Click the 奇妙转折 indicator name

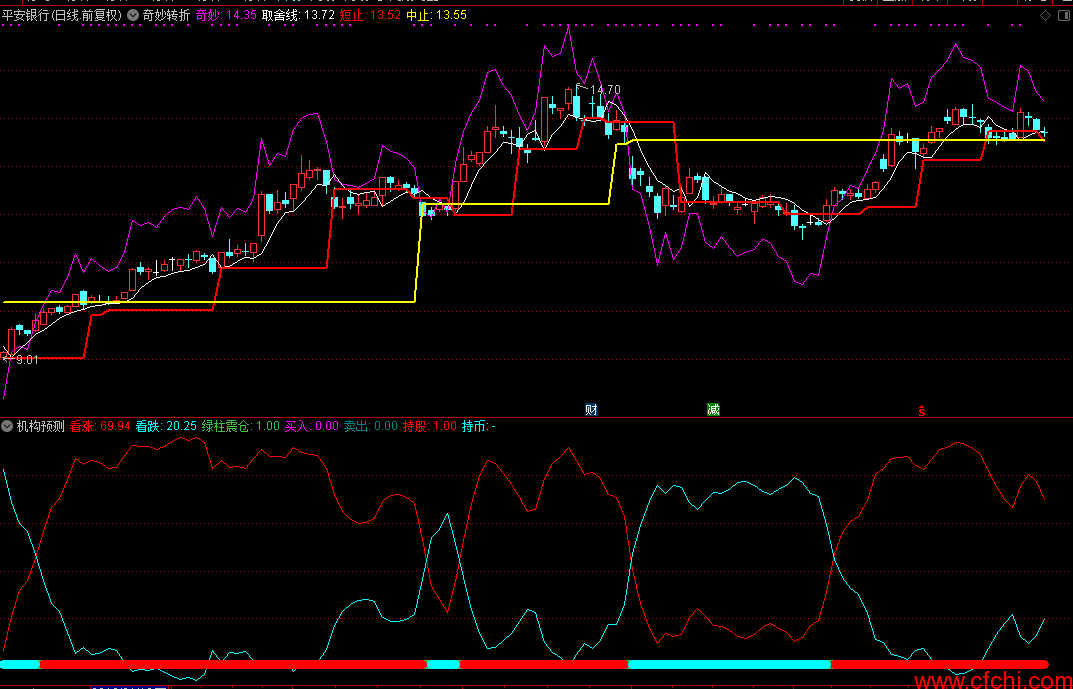pyautogui.click(x=166, y=15)
